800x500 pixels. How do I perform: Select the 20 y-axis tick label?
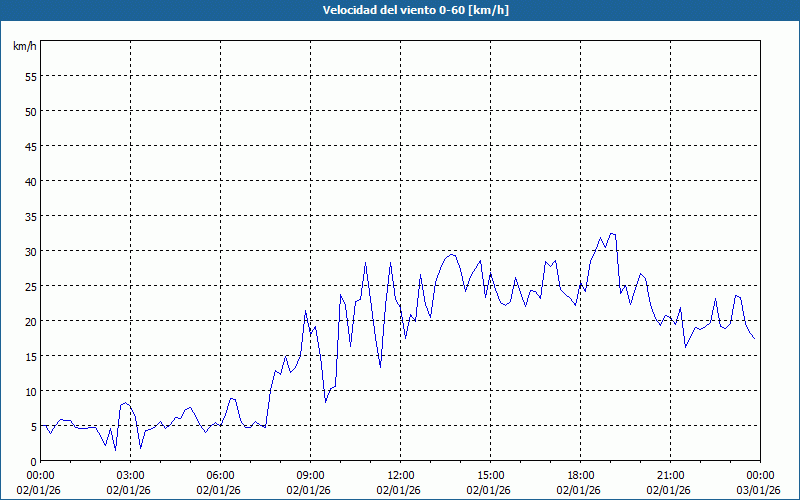click(30, 321)
